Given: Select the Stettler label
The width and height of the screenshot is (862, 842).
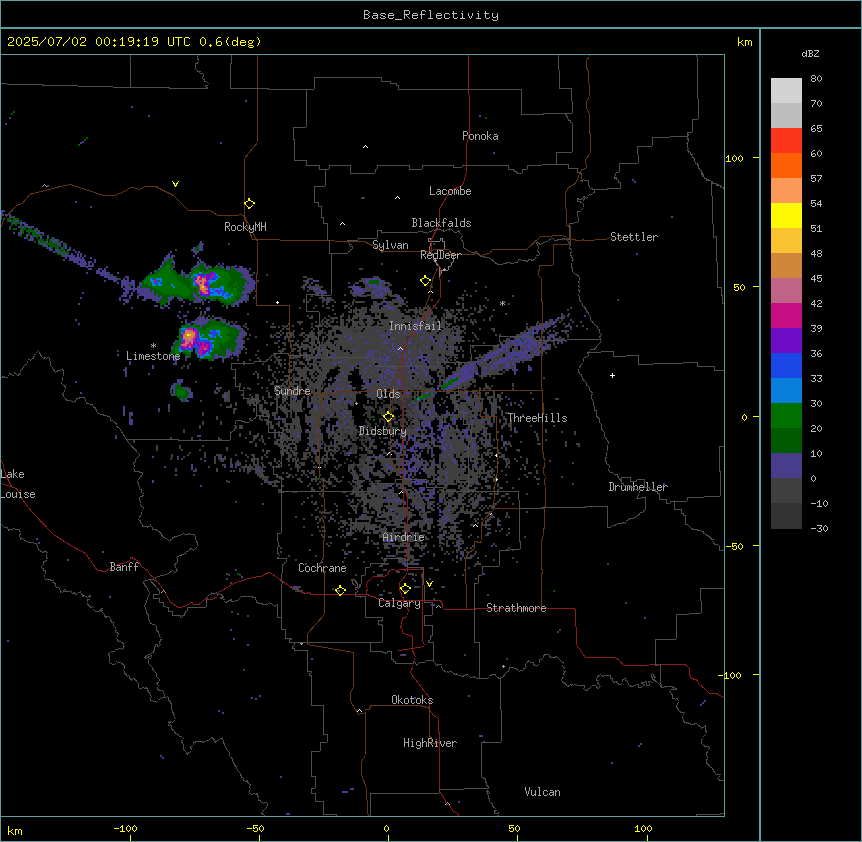Looking at the screenshot, I should coord(634,237).
